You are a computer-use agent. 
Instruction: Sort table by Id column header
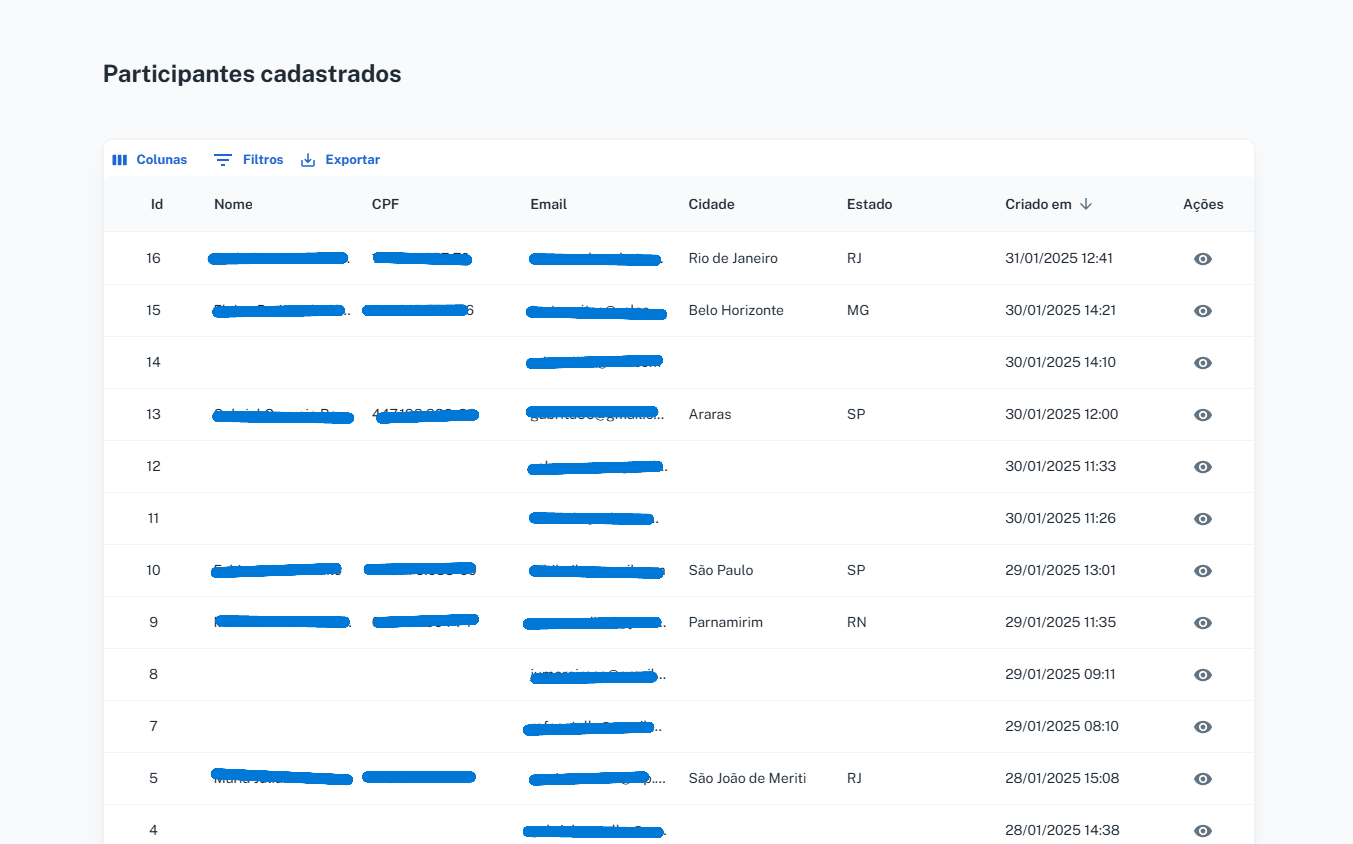[157, 204]
